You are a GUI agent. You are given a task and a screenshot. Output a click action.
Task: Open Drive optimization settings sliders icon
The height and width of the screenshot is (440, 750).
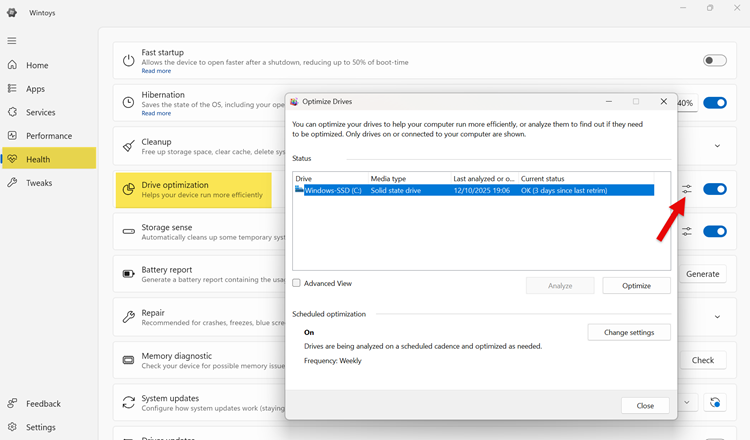687,189
